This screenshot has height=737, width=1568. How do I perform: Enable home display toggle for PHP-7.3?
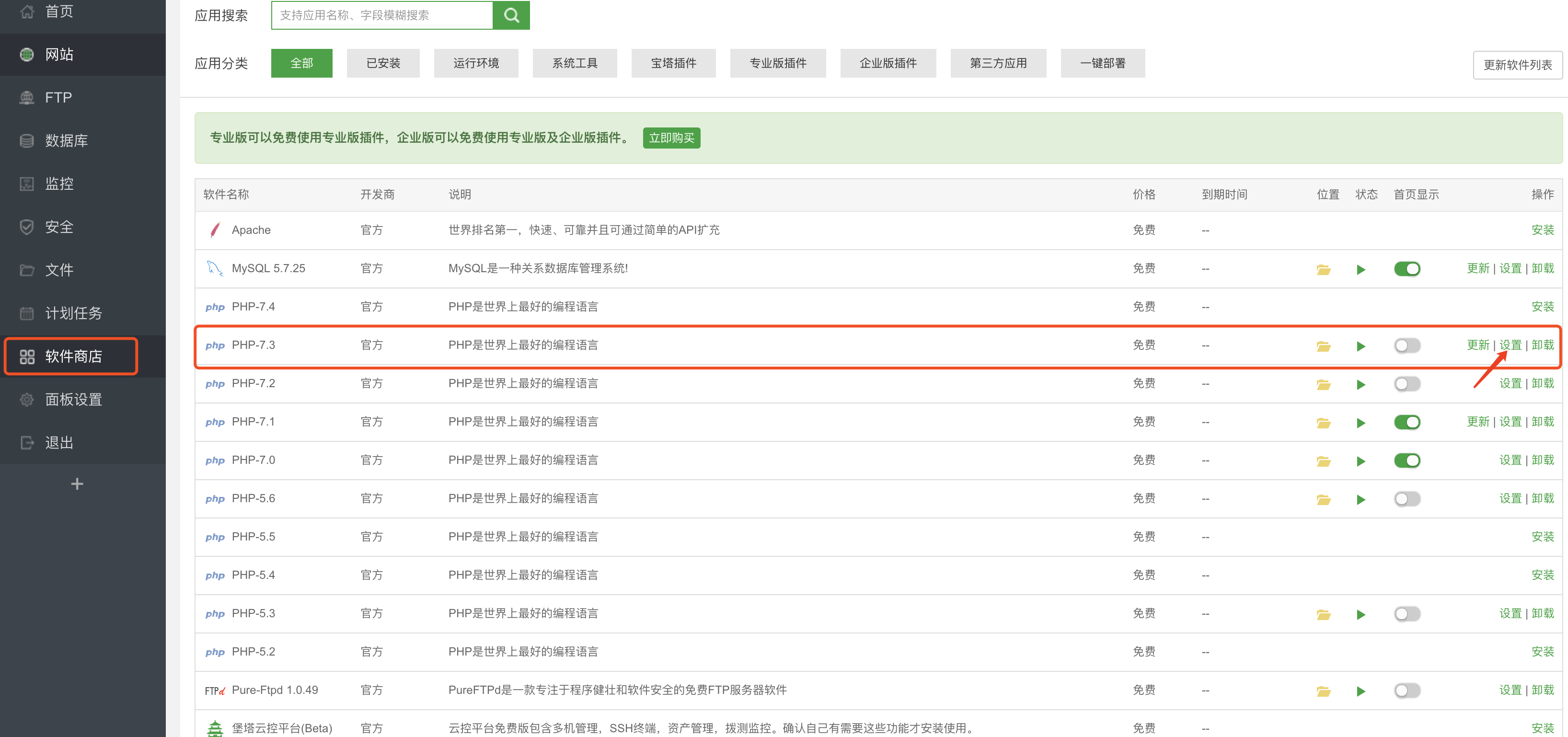click(x=1407, y=345)
